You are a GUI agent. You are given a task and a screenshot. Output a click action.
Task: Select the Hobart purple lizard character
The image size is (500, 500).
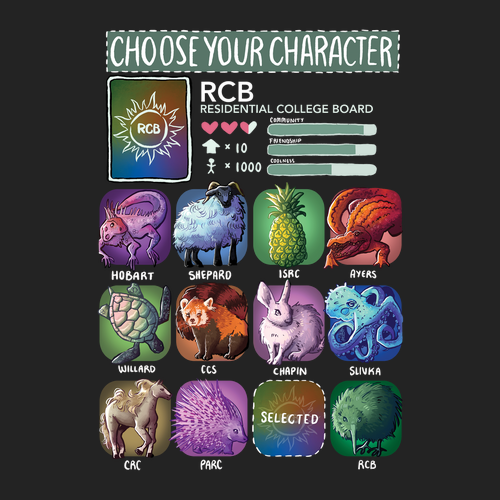pyautogui.click(x=135, y=228)
